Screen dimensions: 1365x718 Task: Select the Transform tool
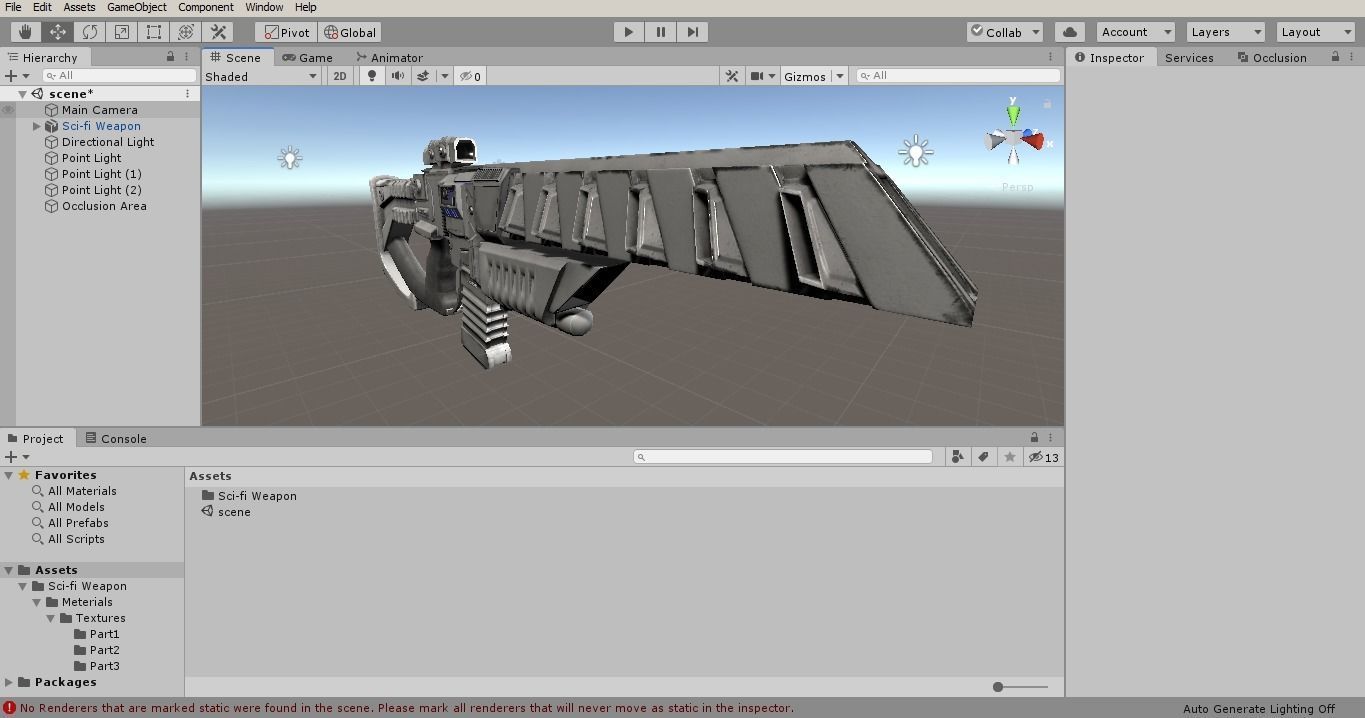[x=186, y=32]
